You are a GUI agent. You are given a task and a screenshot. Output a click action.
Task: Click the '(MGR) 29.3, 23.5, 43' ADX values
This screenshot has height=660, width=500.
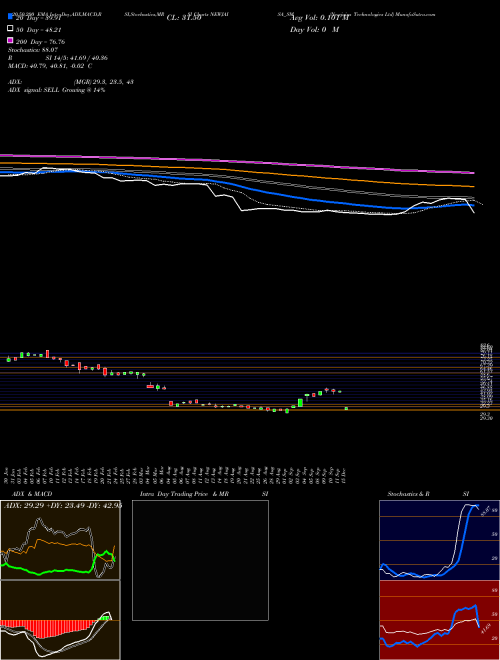pyautogui.click(x=104, y=82)
